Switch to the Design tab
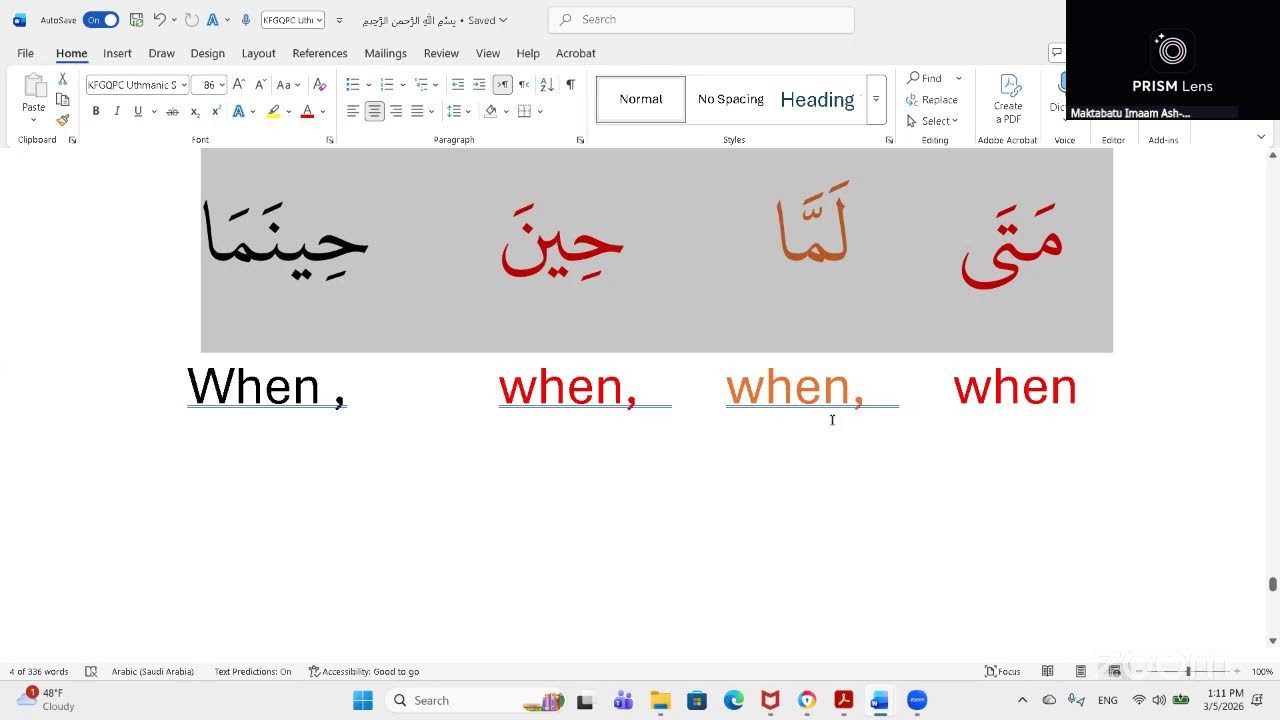Viewport: 1280px width, 720px height. [x=208, y=53]
